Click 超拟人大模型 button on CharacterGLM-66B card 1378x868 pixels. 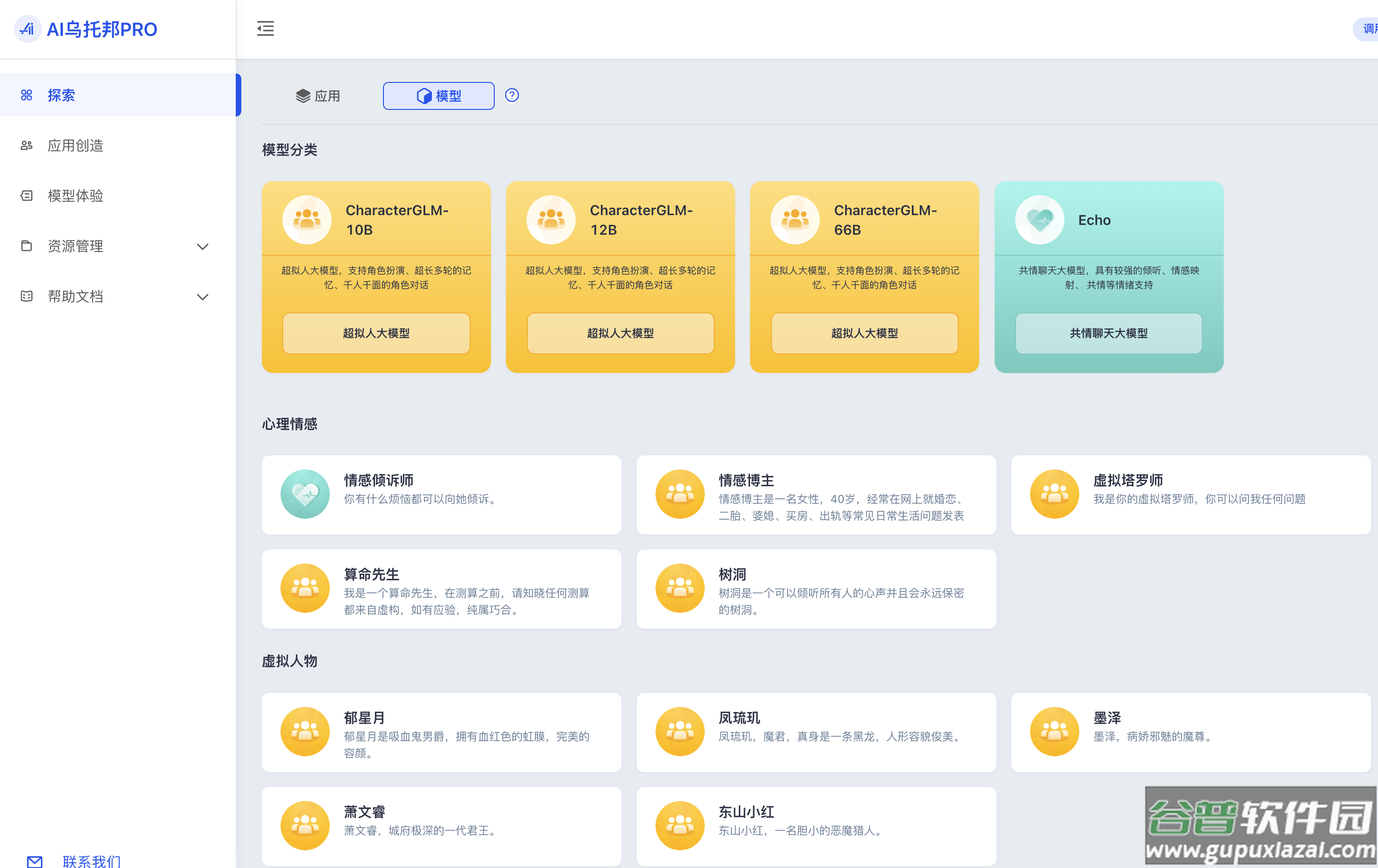click(x=864, y=333)
